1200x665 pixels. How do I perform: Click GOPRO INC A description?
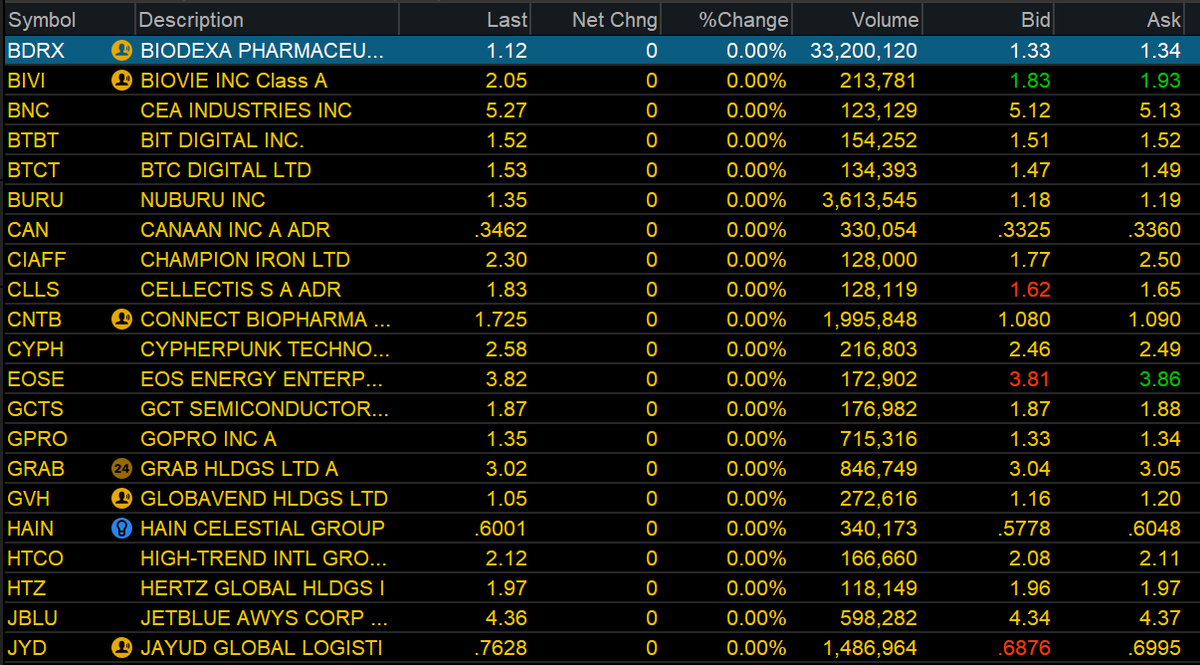(x=209, y=439)
